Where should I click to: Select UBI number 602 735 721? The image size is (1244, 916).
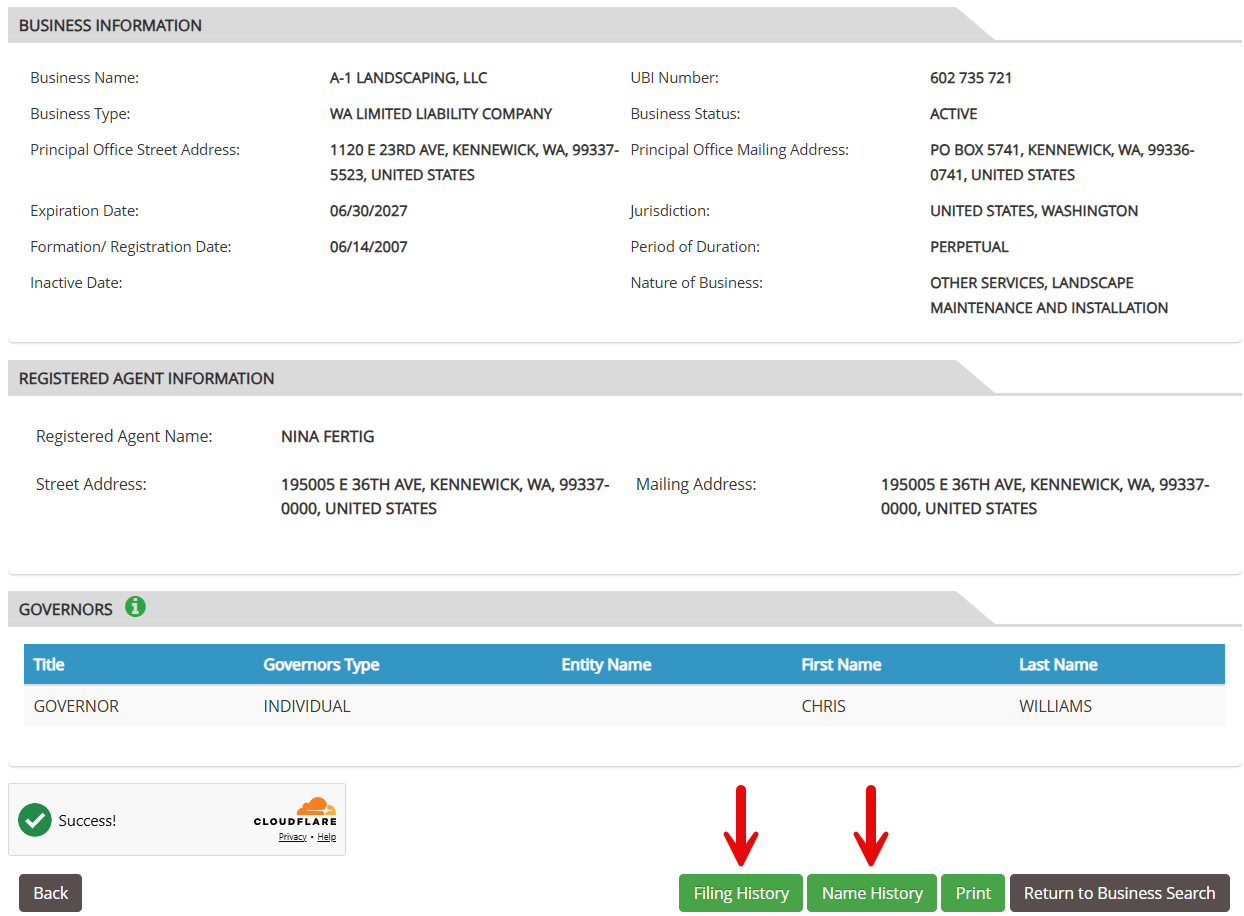click(971, 78)
